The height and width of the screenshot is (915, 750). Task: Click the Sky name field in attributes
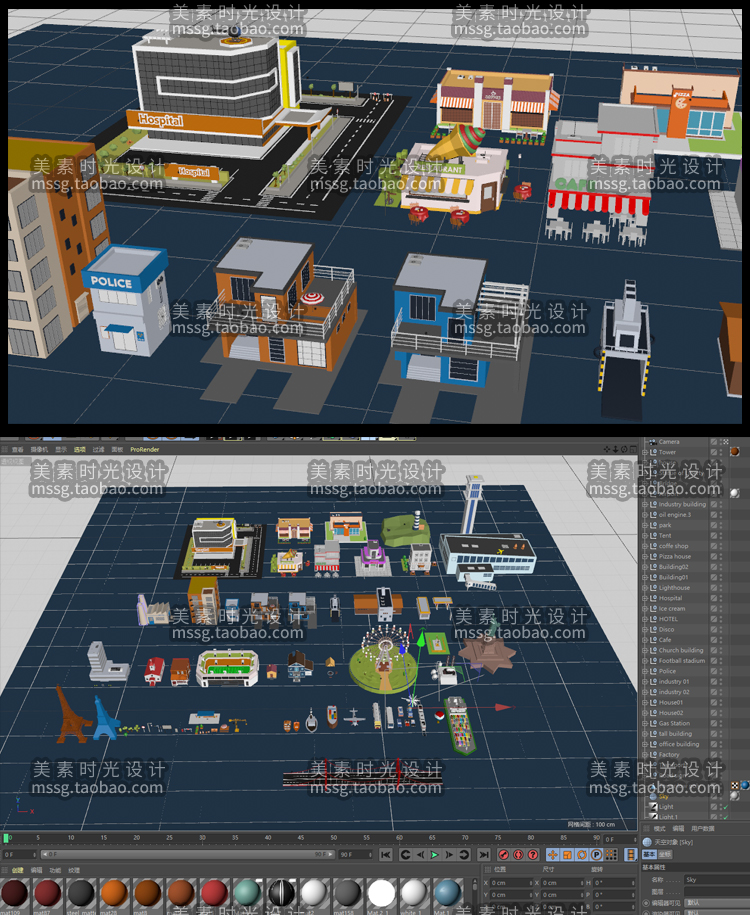tap(716, 879)
